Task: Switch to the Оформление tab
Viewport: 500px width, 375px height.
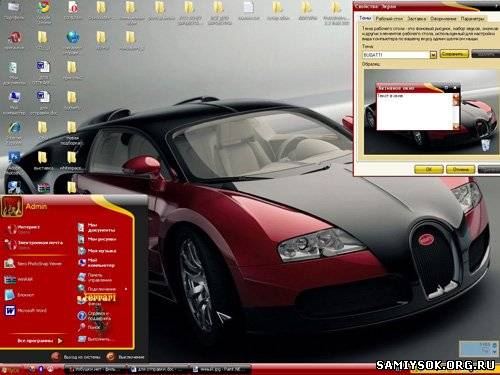Action: point(443,19)
